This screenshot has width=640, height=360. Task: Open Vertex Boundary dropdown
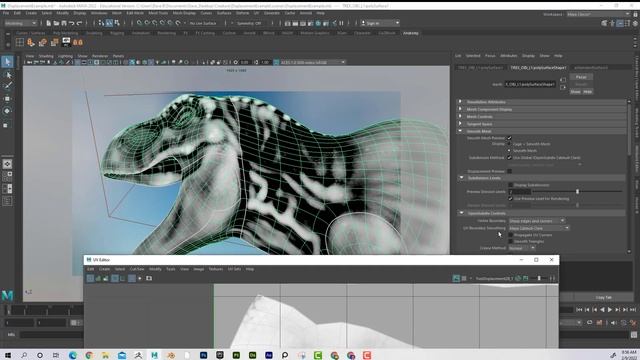pyautogui.click(x=537, y=221)
